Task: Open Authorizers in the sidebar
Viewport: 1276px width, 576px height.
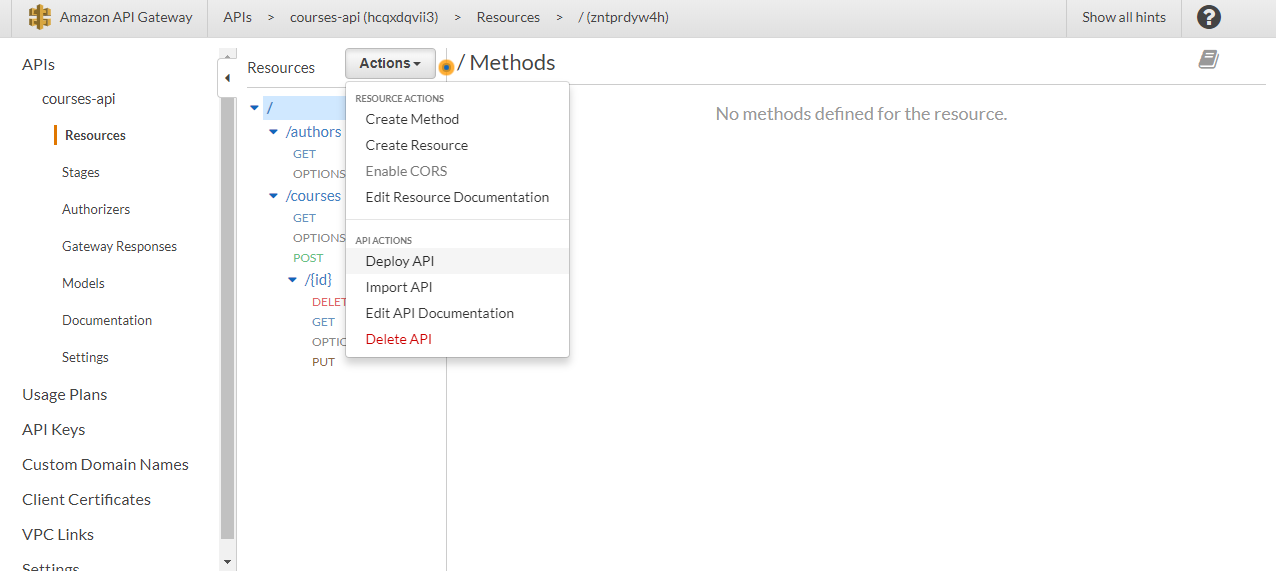Action: 96,209
